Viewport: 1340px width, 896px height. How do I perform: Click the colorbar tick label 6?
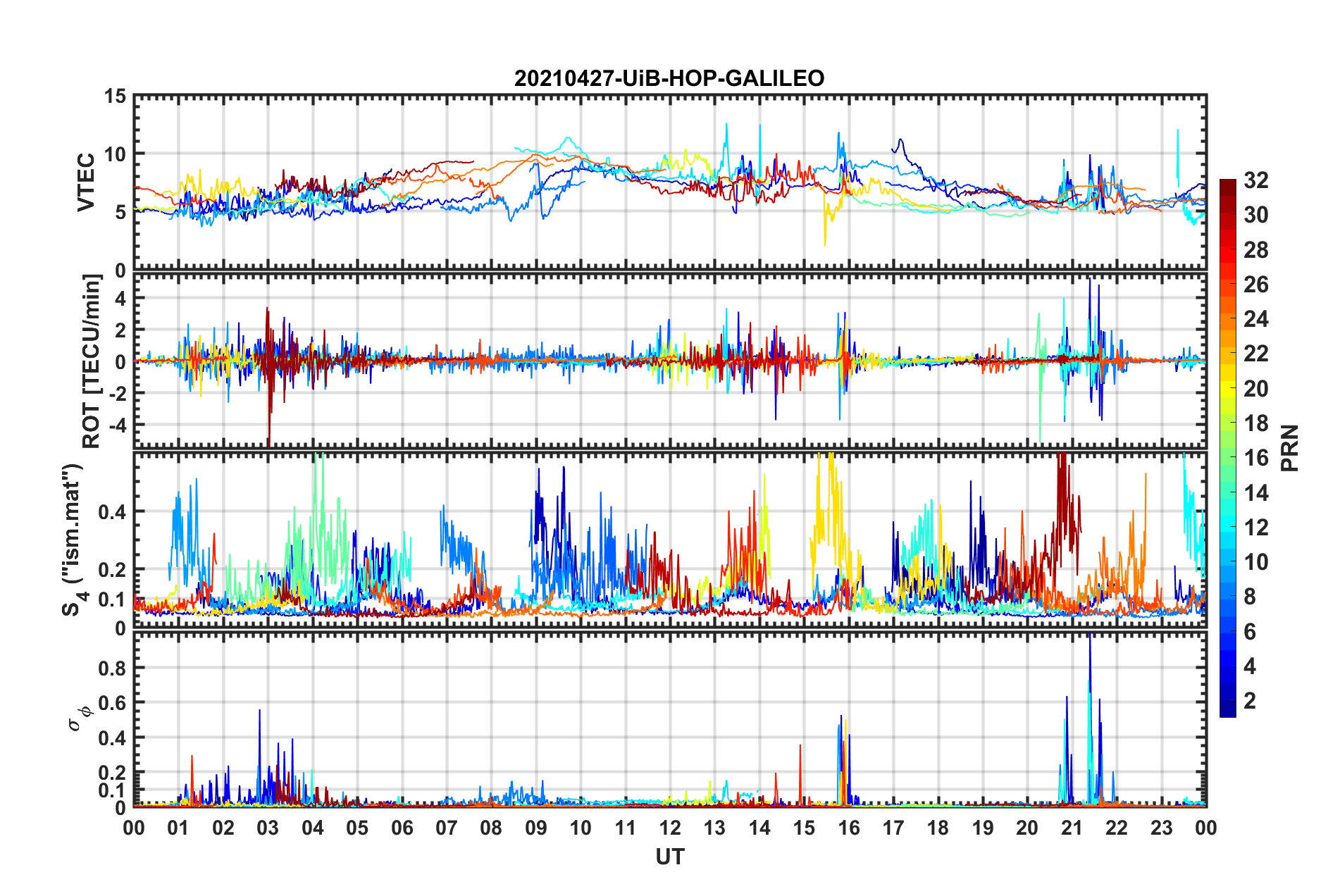tap(1251, 632)
